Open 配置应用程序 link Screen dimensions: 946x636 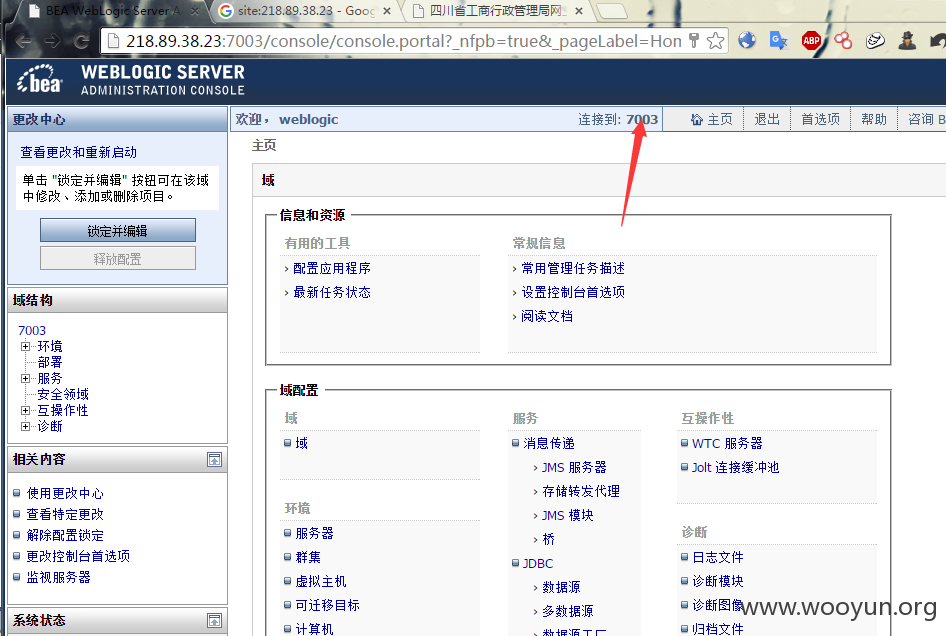coord(332,269)
